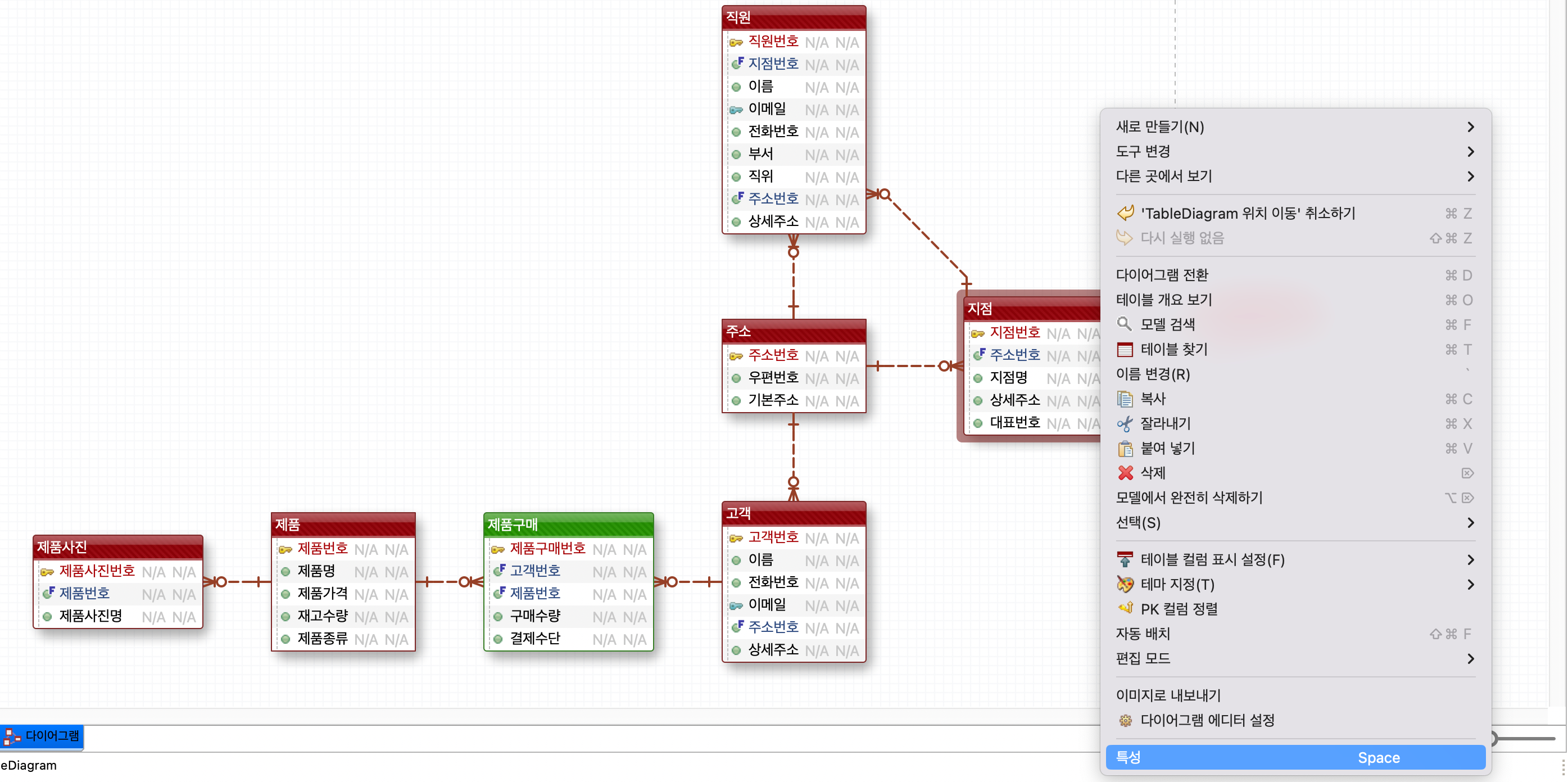Screen dimensions: 1568x782
Task: Choose 이름 변경(R) menu item
Action: [x=1295, y=374]
